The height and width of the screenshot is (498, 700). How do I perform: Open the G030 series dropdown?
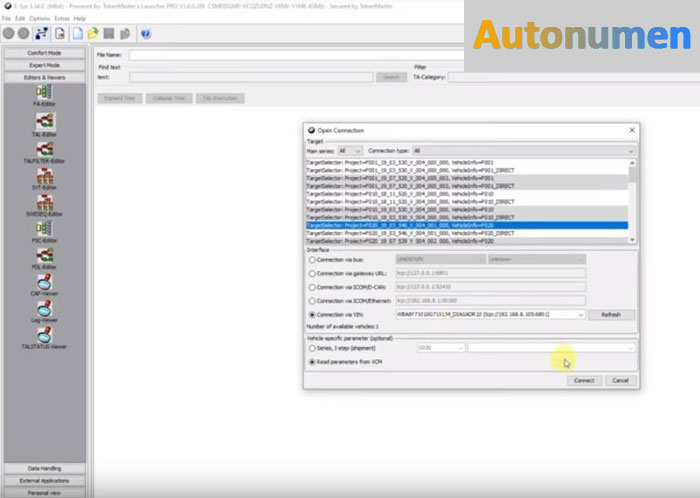[x=441, y=348]
